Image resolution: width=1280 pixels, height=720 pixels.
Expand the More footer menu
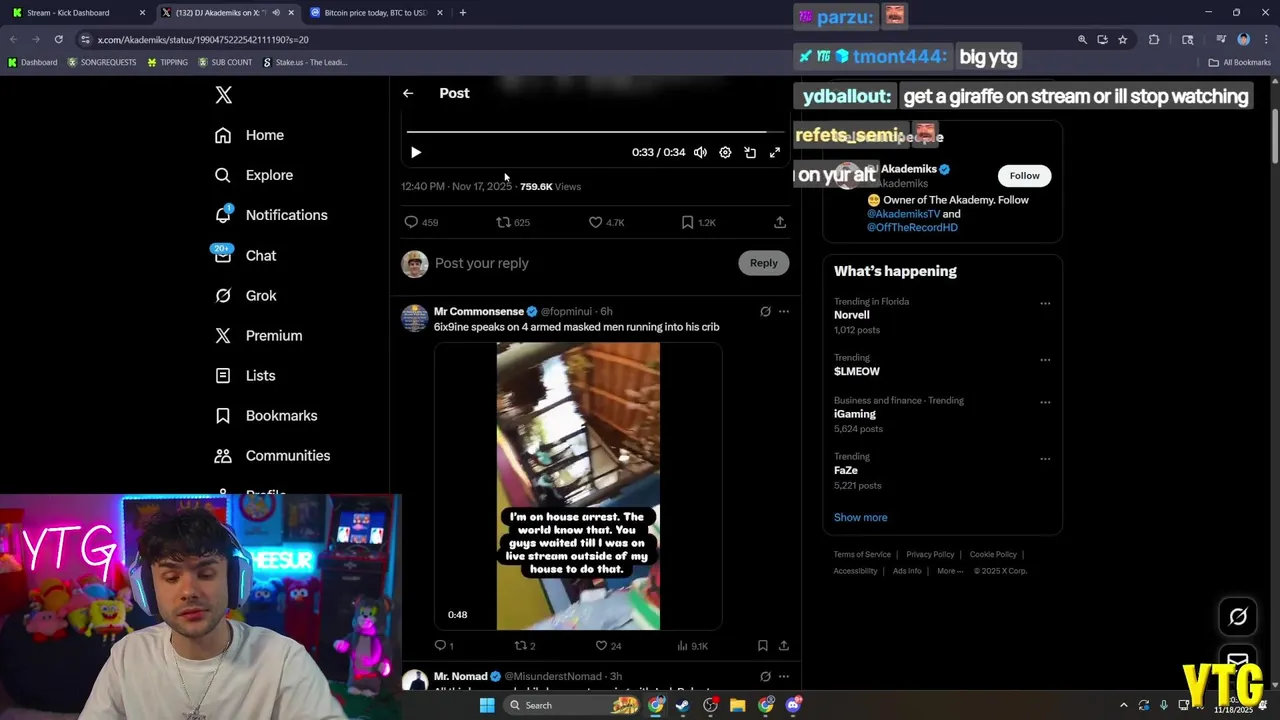pyautogui.click(x=950, y=571)
